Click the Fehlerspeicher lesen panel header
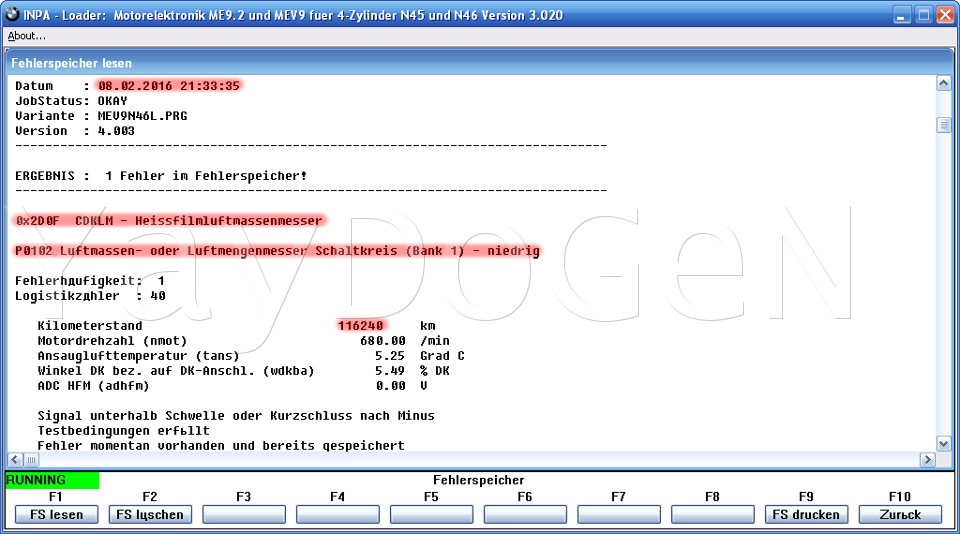Viewport: 960px width, 534px height. pyautogui.click(x=480, y=63)
